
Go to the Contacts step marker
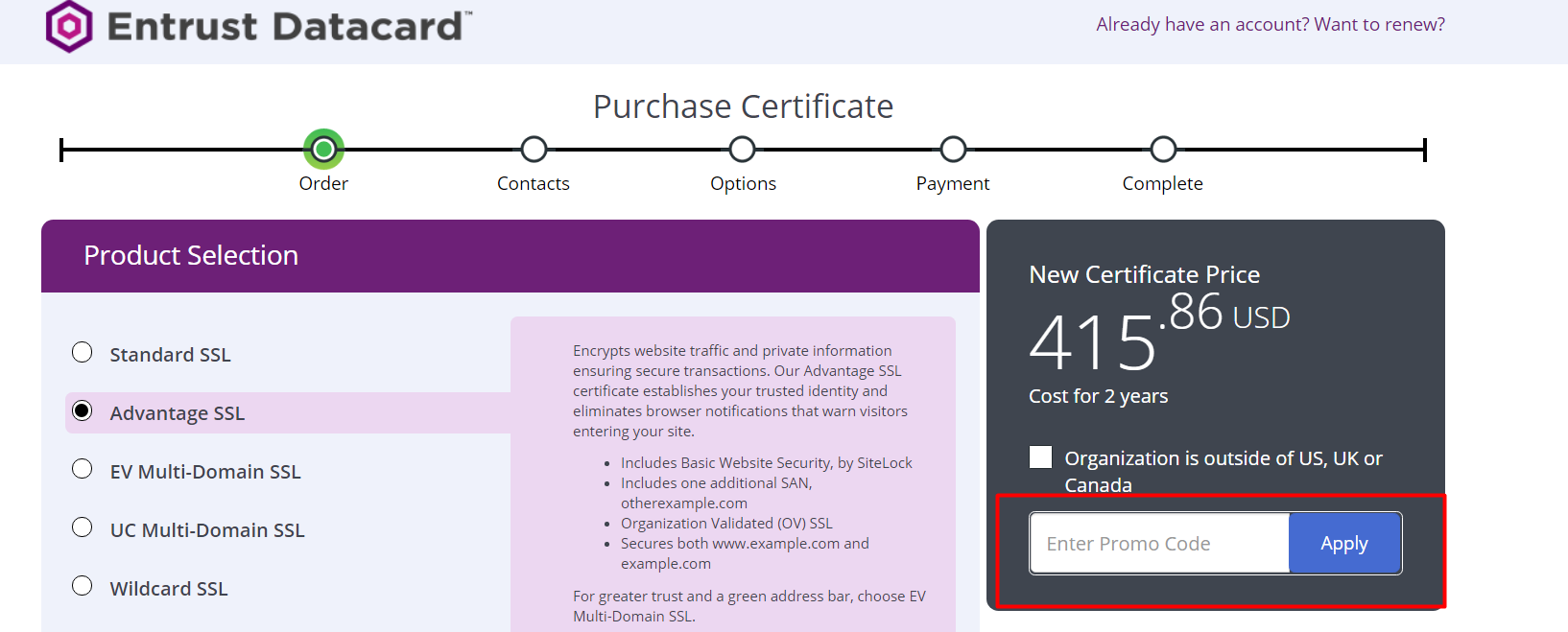[534, 150]
